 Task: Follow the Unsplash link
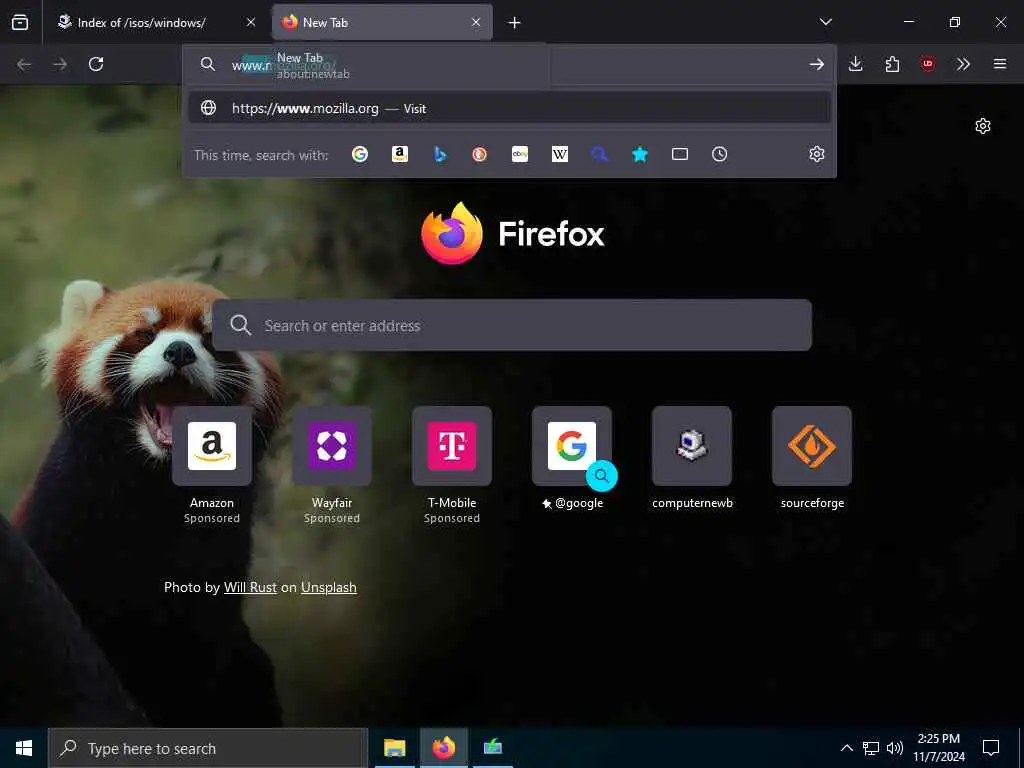click(328, 587)
